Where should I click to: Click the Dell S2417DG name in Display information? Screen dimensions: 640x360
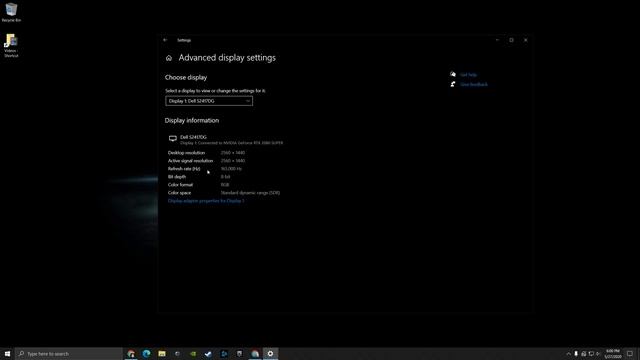point(193,137)
